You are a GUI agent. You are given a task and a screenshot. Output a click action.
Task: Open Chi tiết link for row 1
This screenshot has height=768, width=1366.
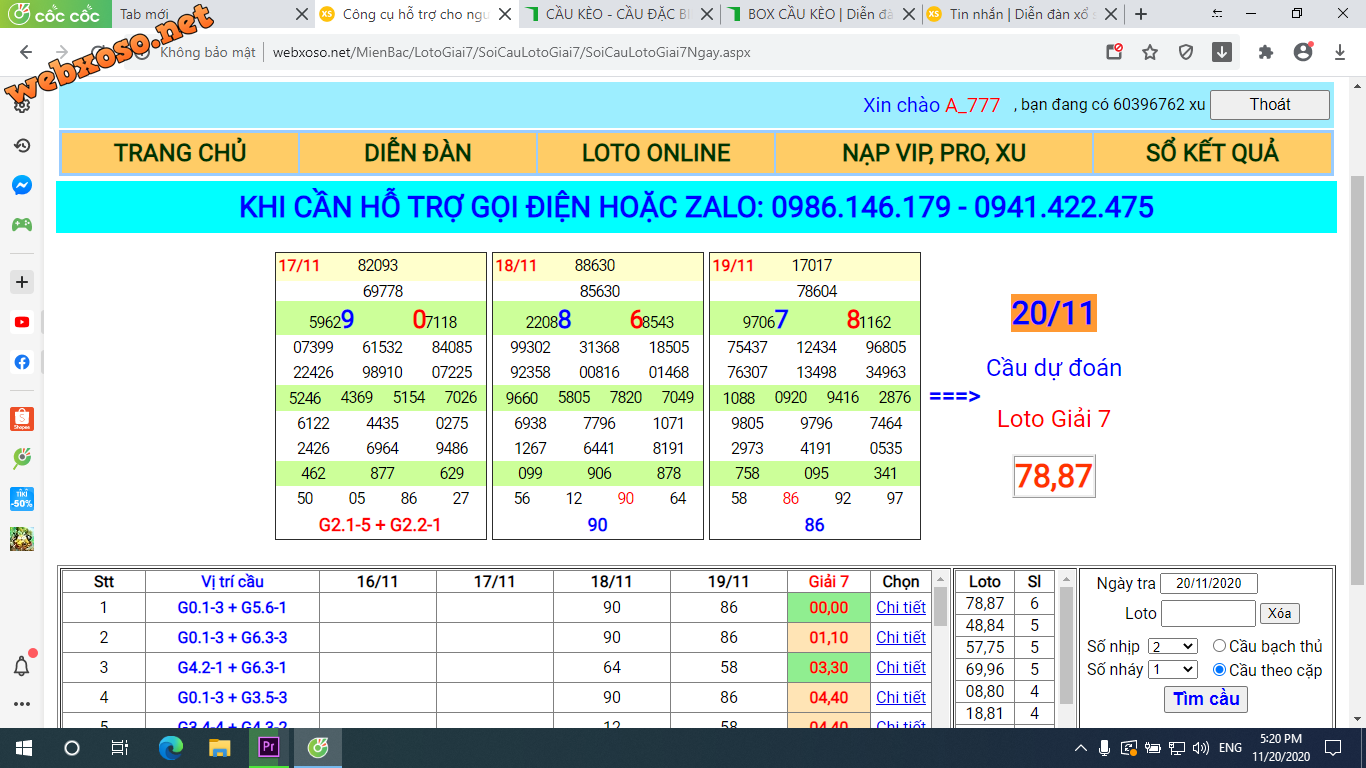(x=900, y=607)
